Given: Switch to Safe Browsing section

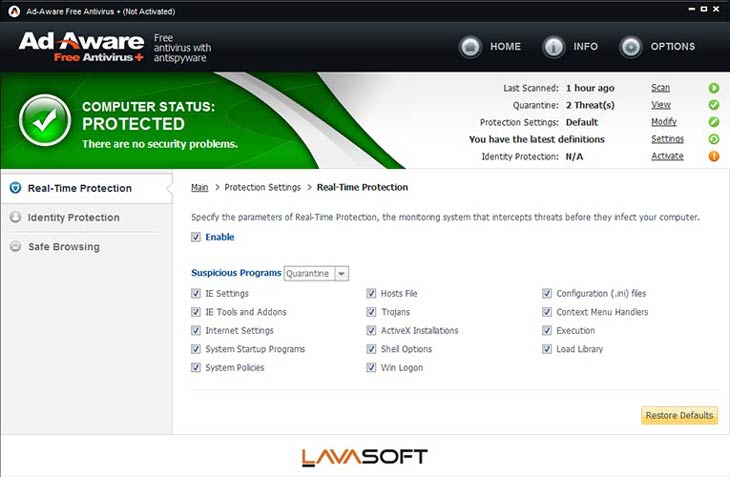Looking at the screenshot, I should (87, 247).
